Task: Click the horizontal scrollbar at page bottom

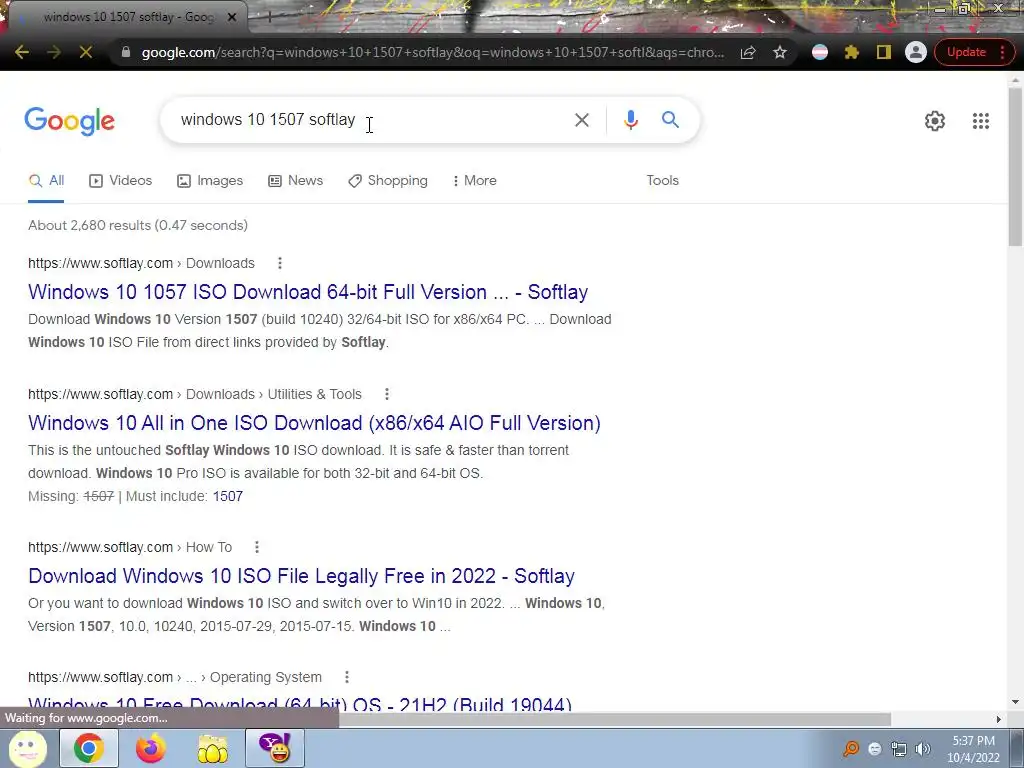Action: coord(615,719)
